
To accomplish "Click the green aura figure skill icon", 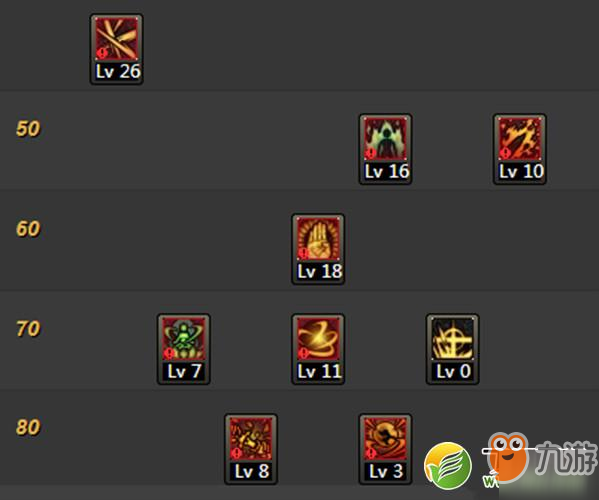I will coord(385,138).
